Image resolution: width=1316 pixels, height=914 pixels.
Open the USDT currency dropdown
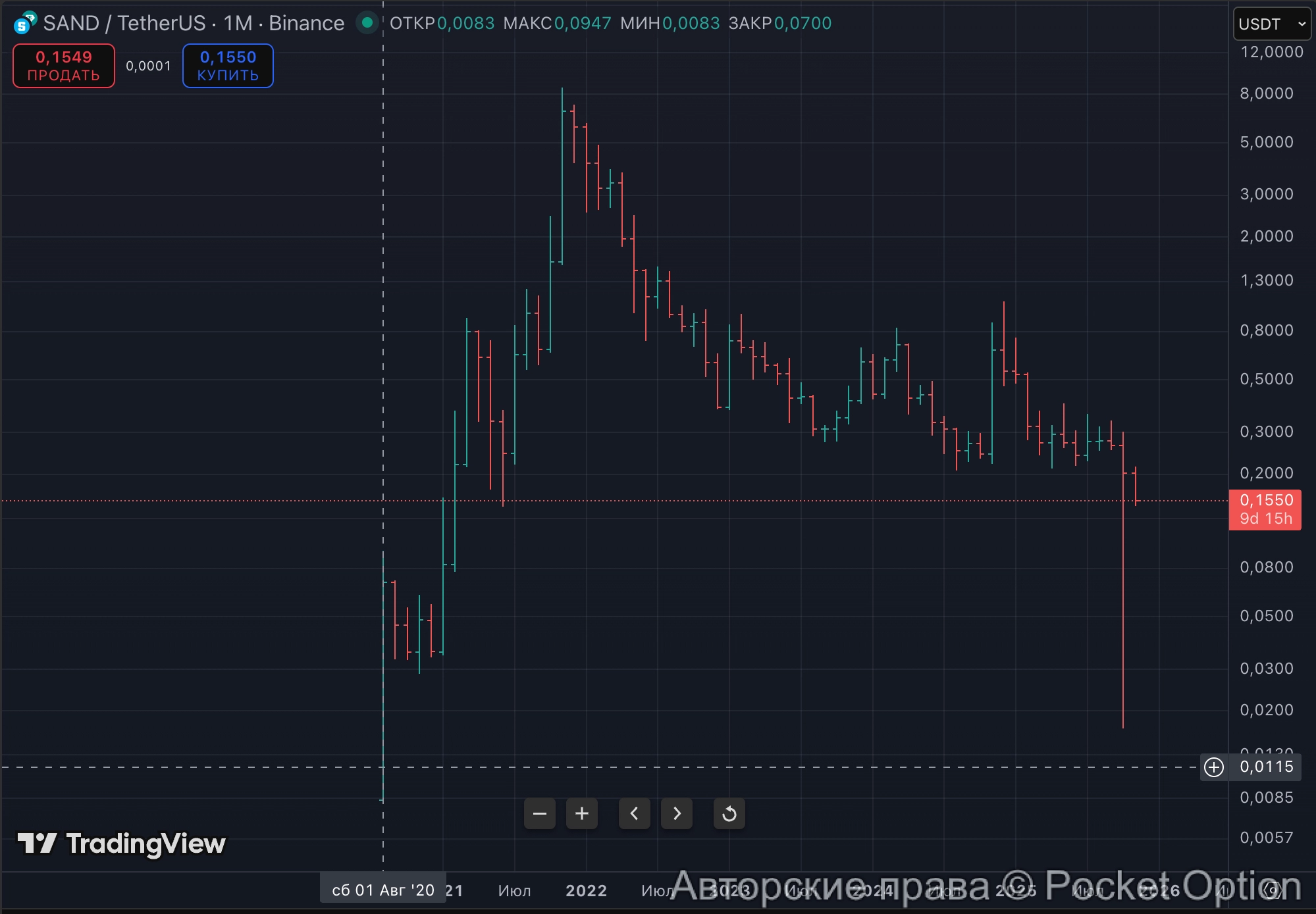tap(1271, 24)
